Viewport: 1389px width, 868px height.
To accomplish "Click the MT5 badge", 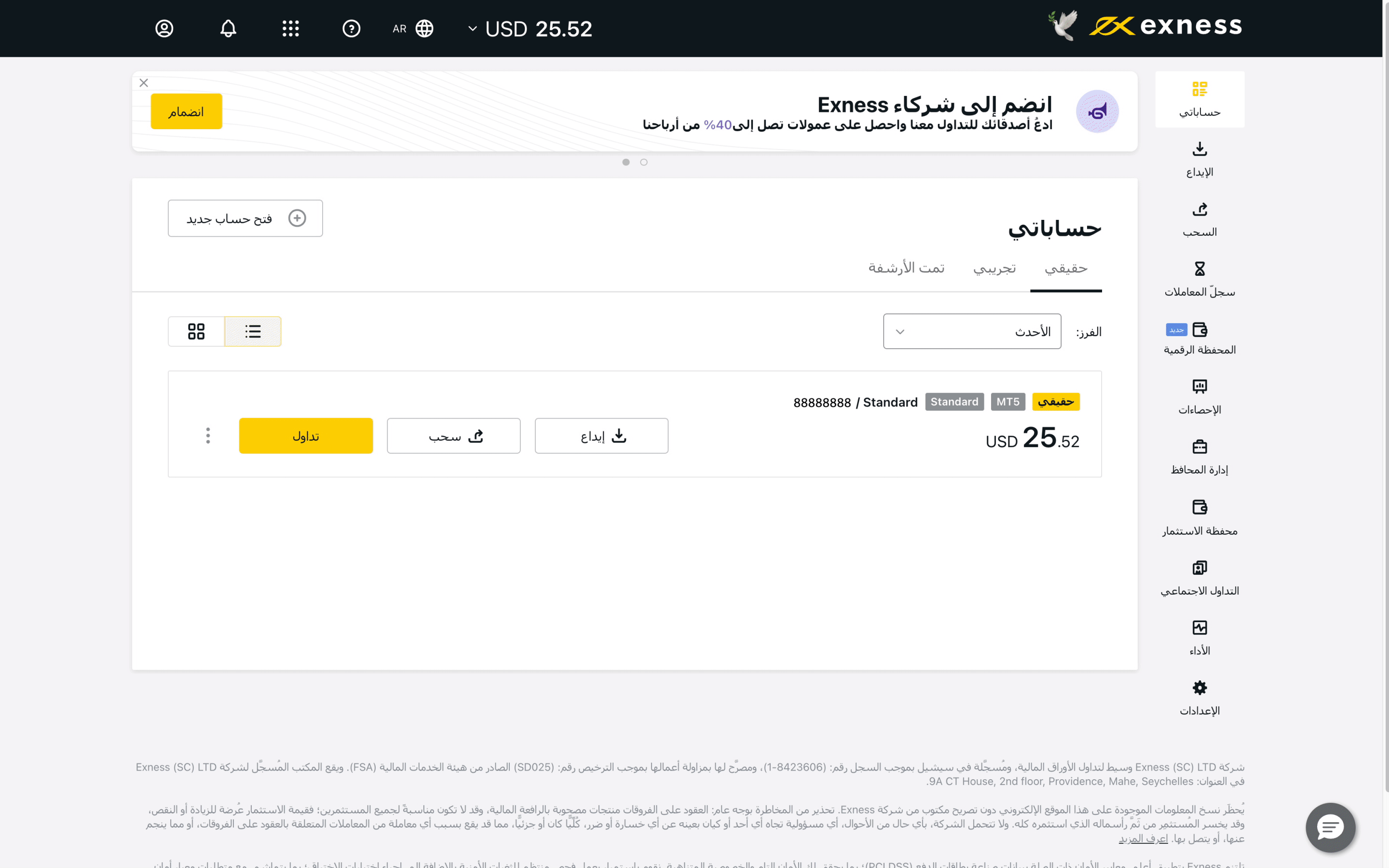I will pos(1008,402).
